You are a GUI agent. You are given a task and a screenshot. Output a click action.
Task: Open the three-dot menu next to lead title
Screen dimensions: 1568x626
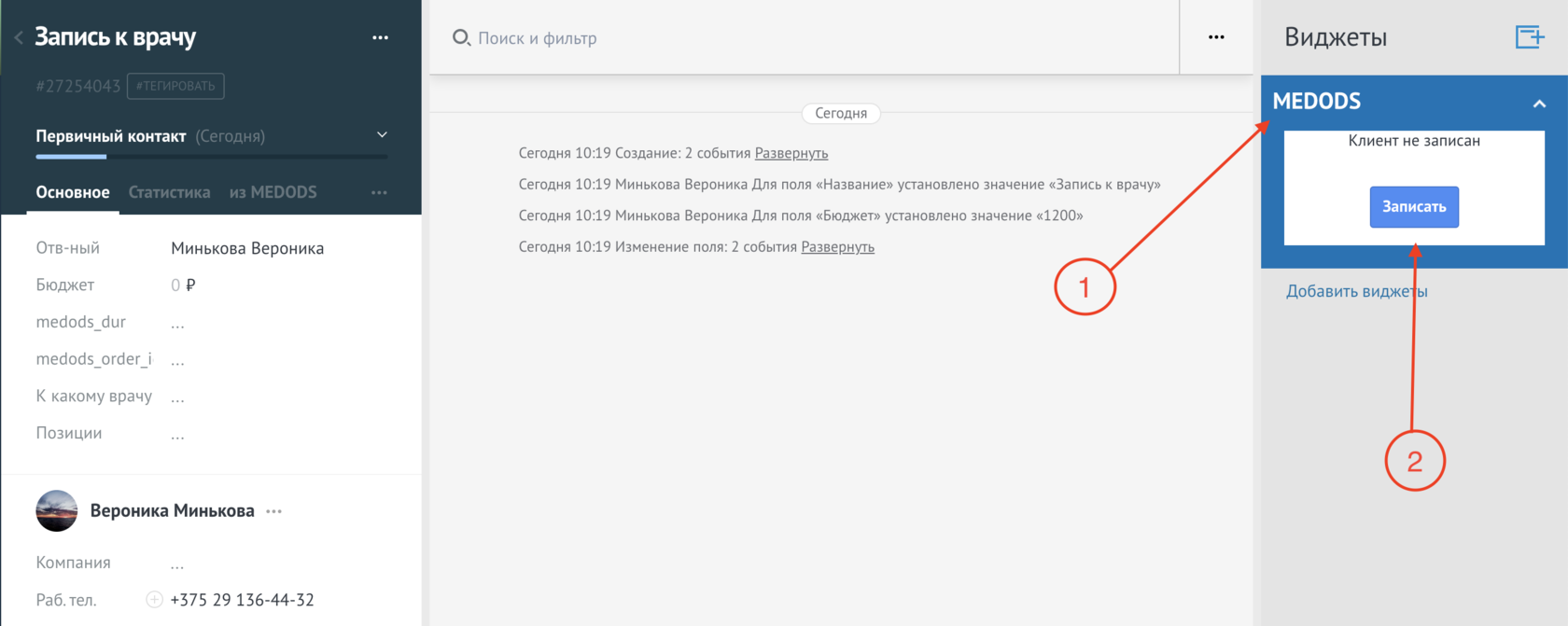[x=380, y=37]
